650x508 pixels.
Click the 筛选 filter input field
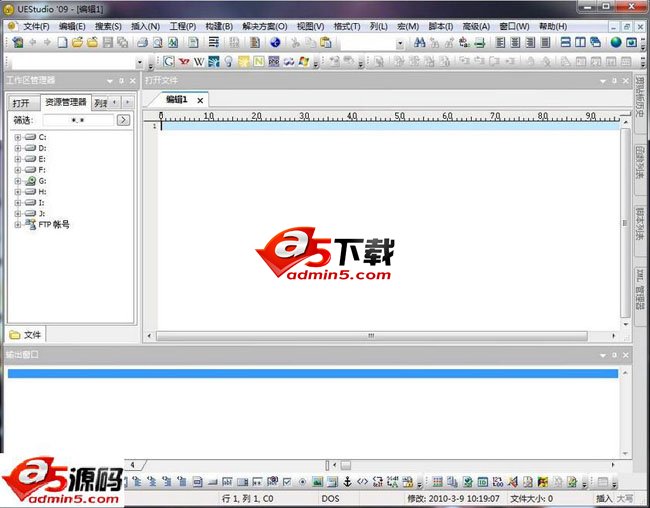(78, 120)
